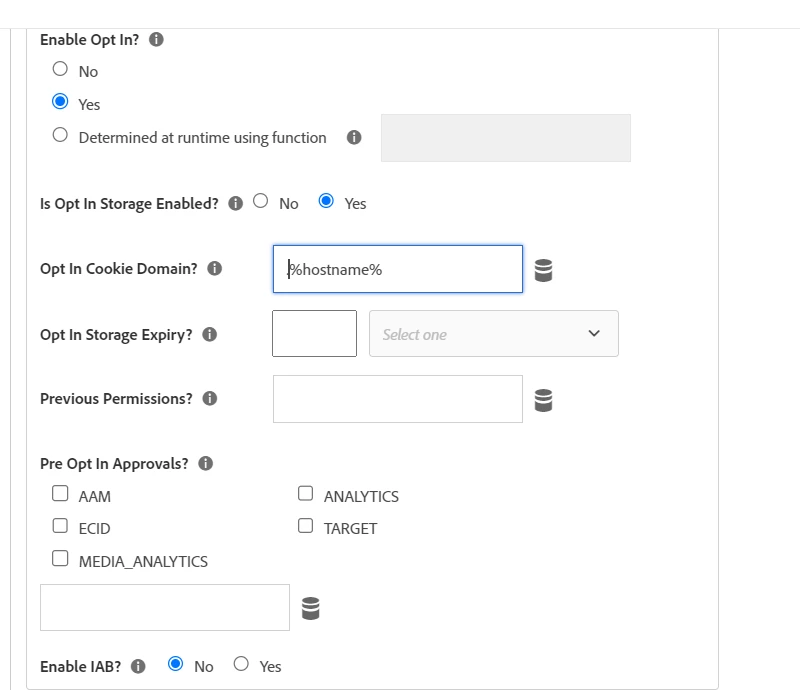
Task: Open the storage expiry 'Select one' dropdown
Action: click(494, 334)
